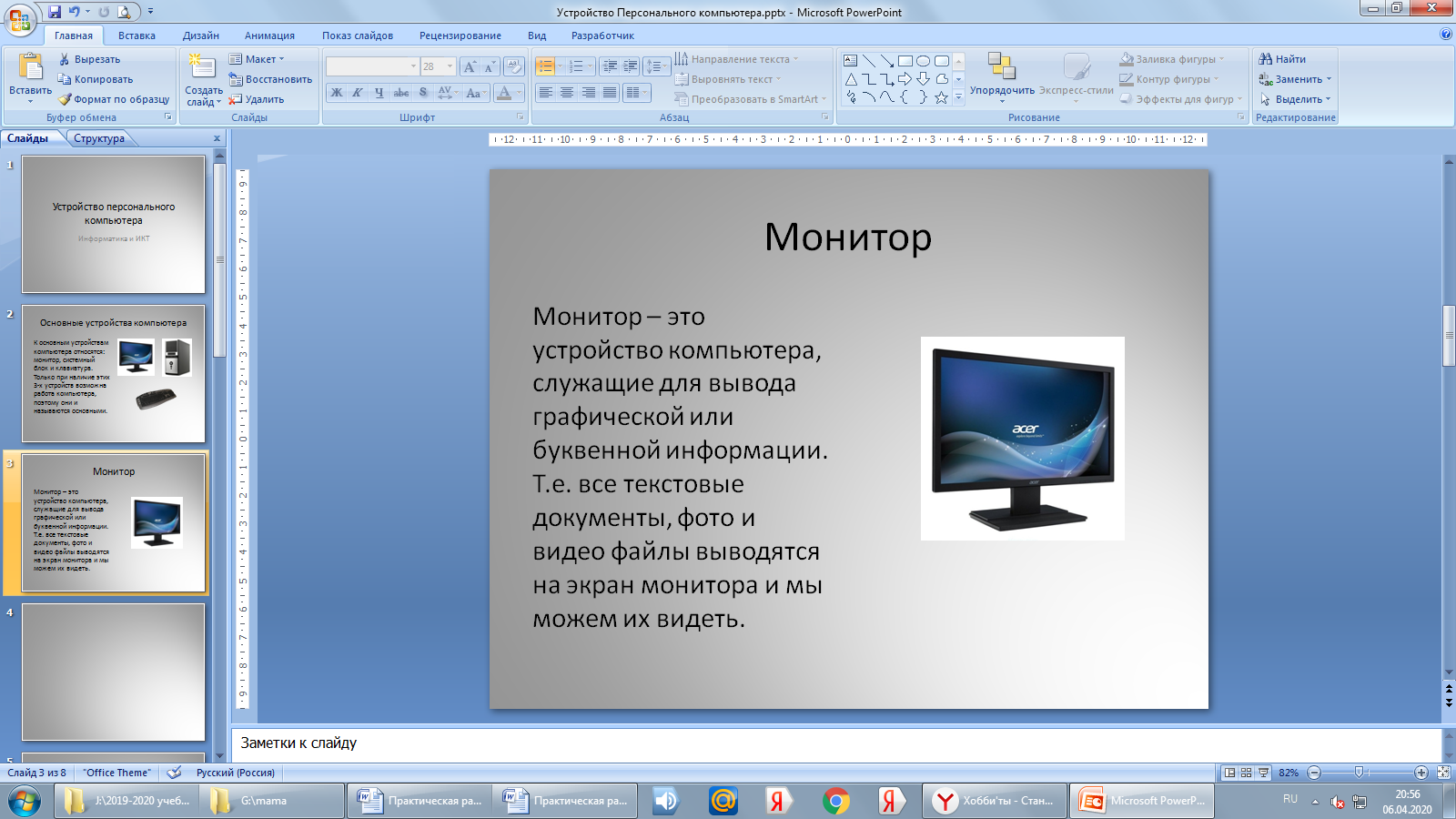Image resolution: width=1456 pixels, height=819 pixels.
Task: Open the Layout (Макет) dropdown
Action: pyautogui.click(x=256, y=59)
